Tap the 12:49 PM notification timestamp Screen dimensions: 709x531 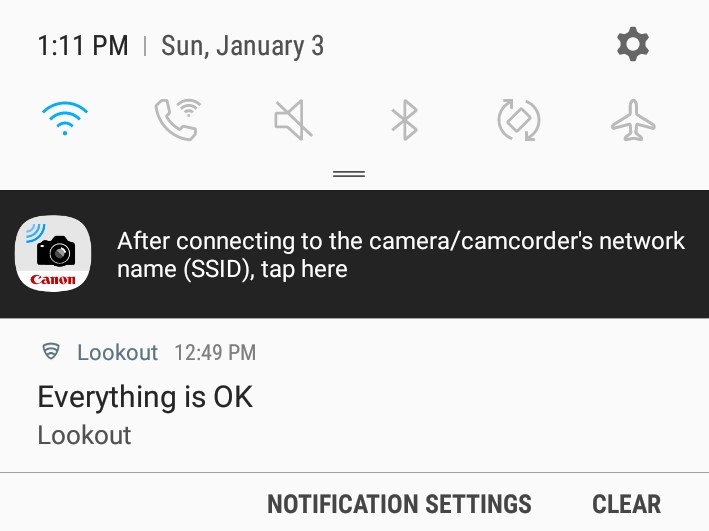pos(214,352)
